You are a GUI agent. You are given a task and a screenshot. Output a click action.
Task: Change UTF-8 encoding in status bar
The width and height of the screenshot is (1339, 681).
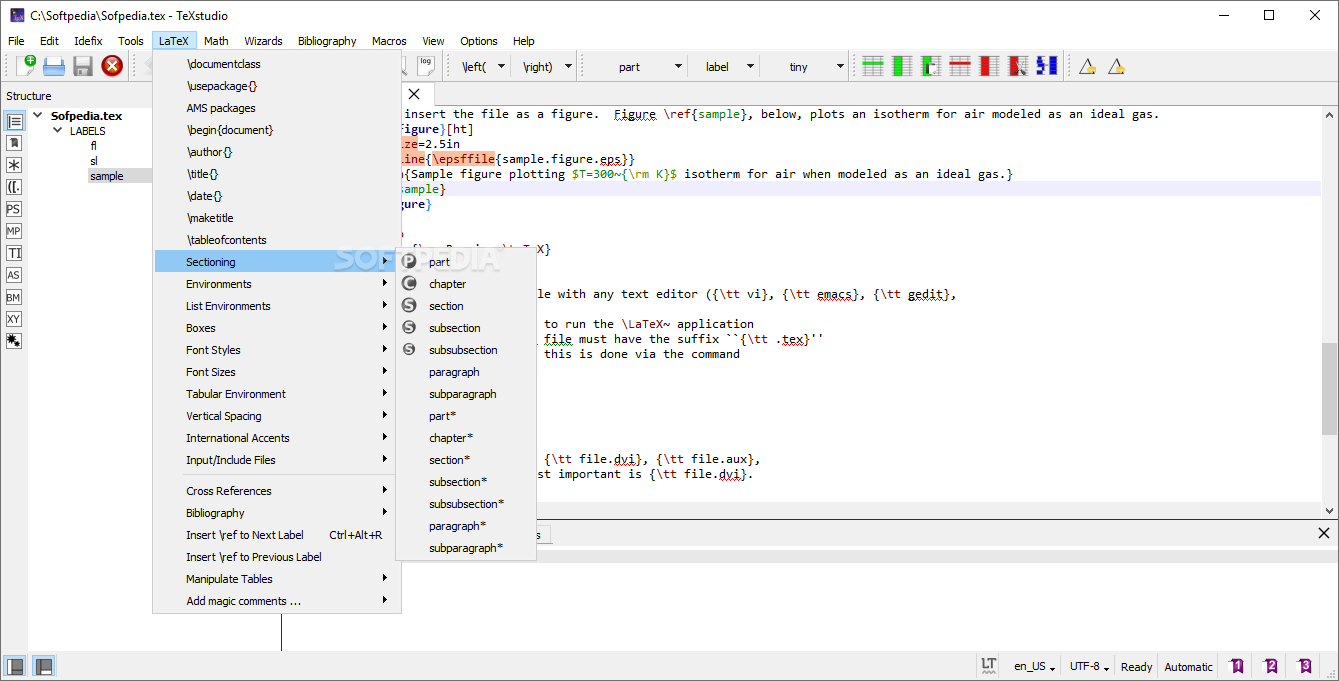(x=1090, y=666)
